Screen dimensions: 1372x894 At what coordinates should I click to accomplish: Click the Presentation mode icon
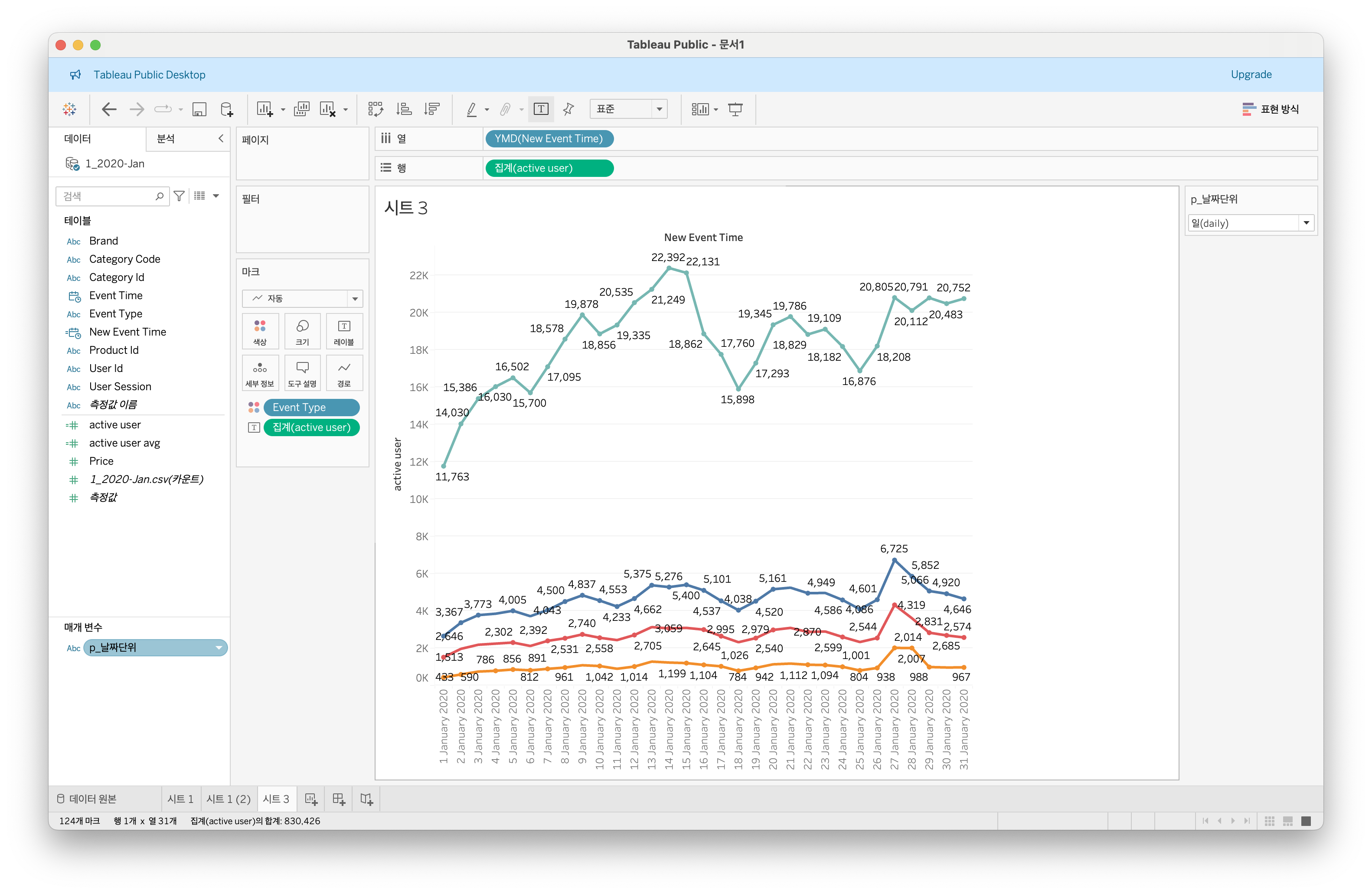coord(735,109)
